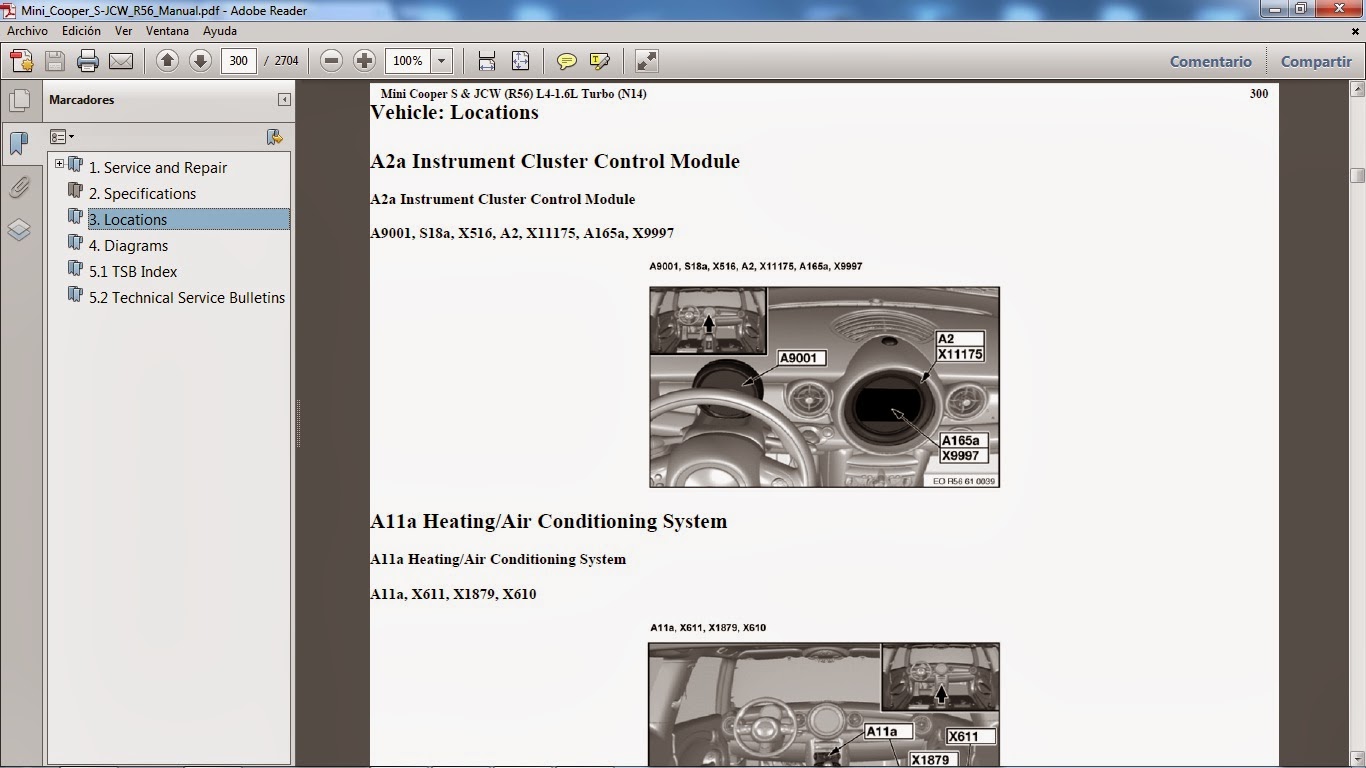1366x768 pixels.
Task: Close the menu bar document X button
Action: [x=1354, y=31]
